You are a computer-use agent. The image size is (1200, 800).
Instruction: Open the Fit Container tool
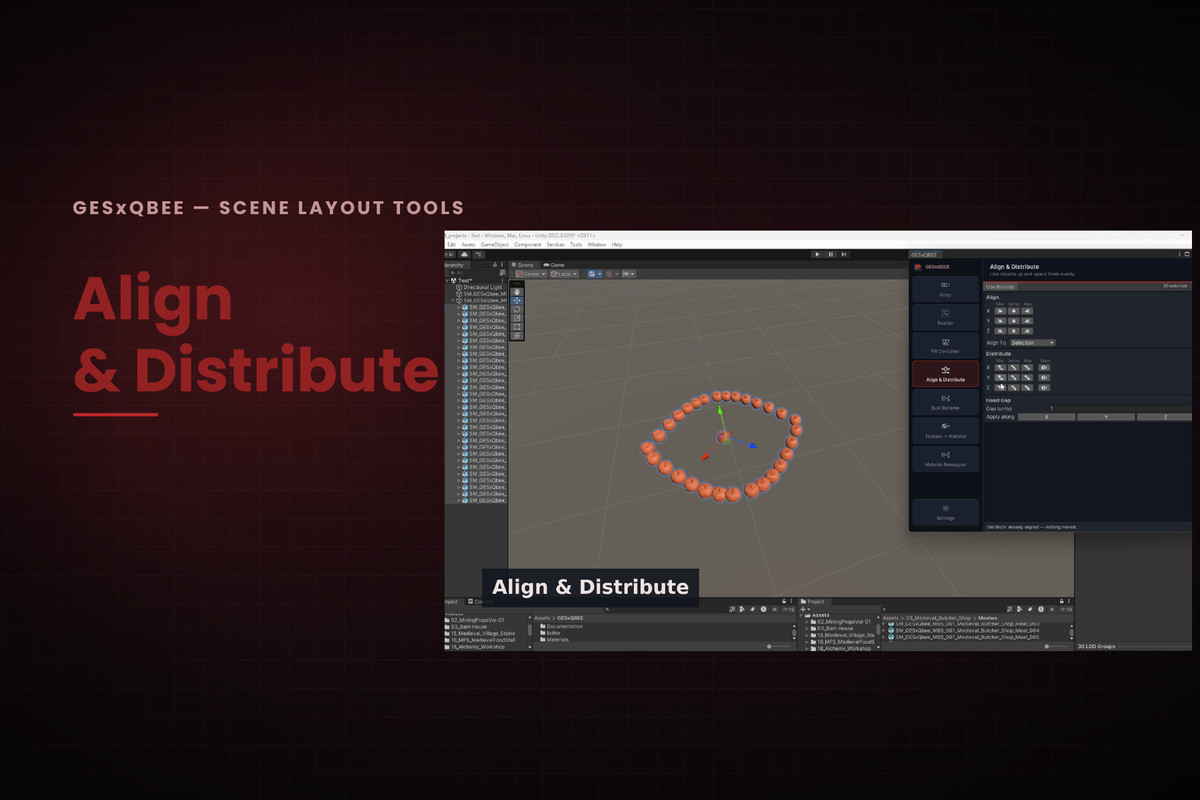945,346
